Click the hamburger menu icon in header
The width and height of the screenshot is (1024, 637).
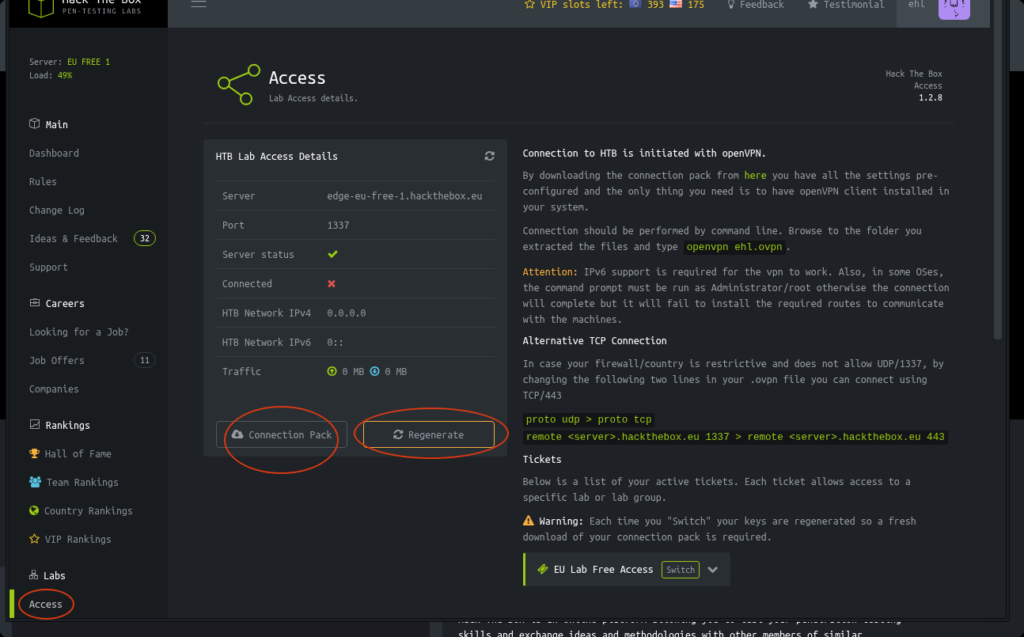(x=198, y=4)
